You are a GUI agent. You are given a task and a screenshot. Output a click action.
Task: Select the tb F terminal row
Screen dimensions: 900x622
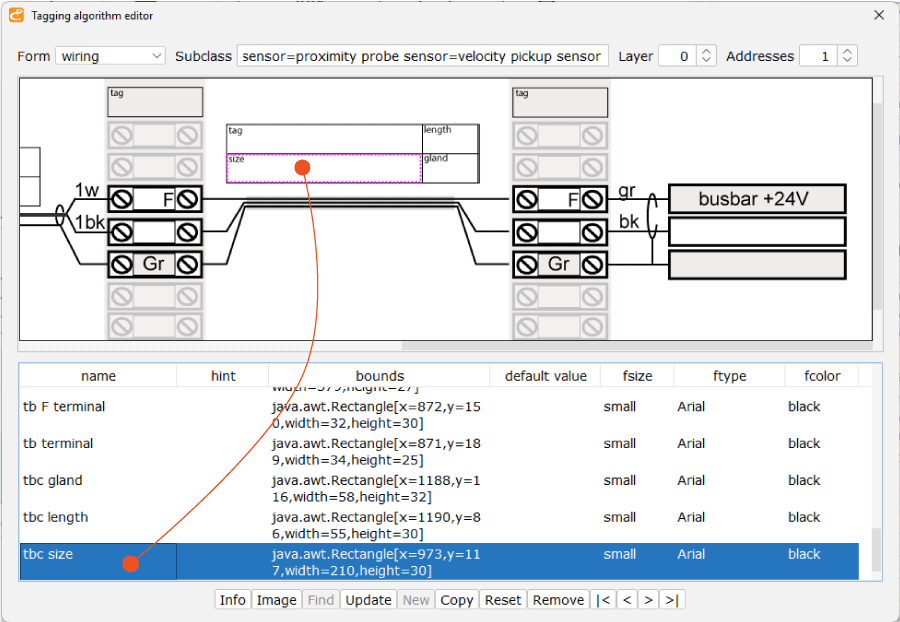440,415
